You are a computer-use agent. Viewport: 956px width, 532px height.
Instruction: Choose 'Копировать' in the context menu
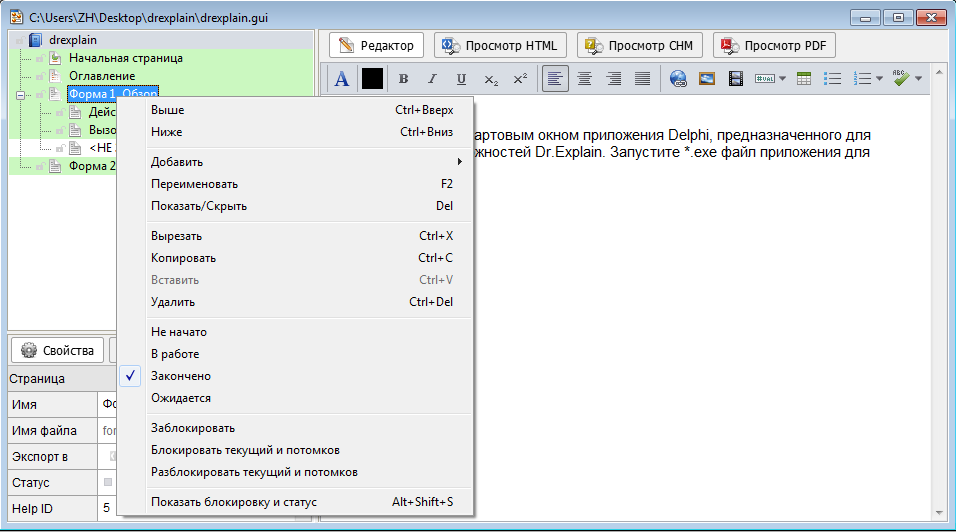point(183,258)
